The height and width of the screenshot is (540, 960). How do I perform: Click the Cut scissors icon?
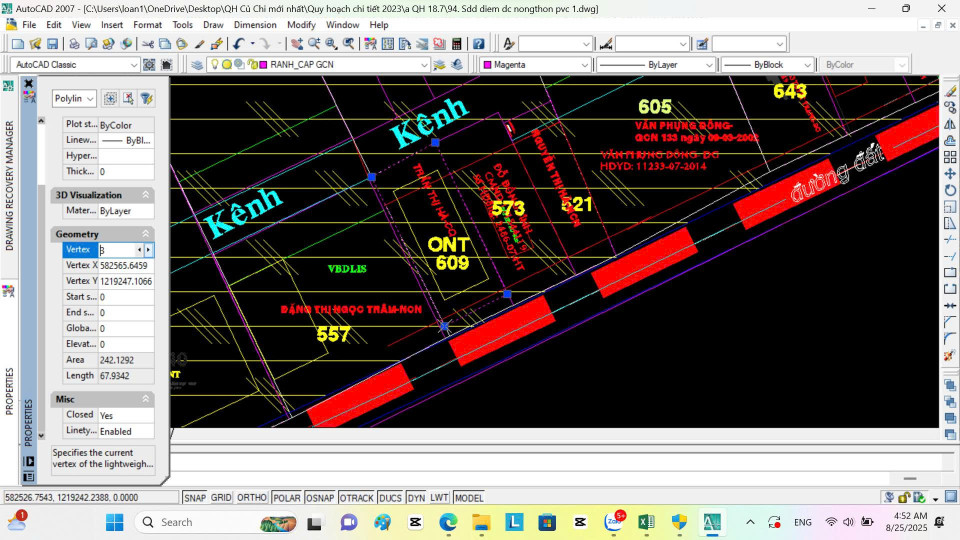coord(148,44)
